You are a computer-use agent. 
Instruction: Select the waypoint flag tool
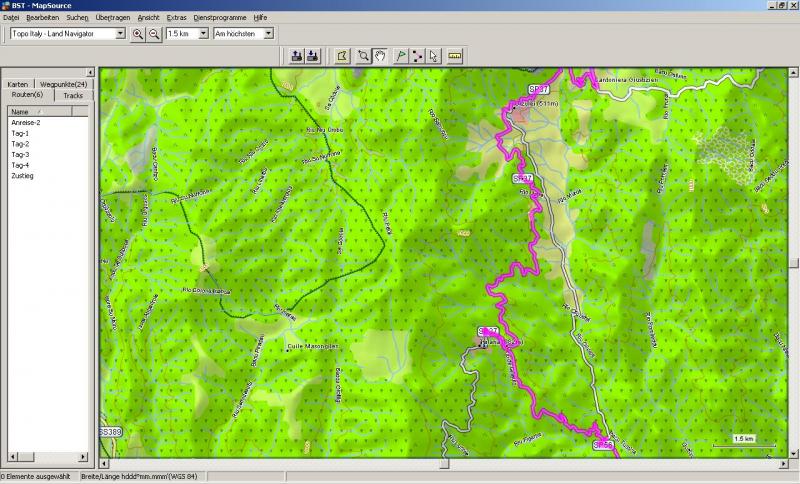click(x=400, y=55)
